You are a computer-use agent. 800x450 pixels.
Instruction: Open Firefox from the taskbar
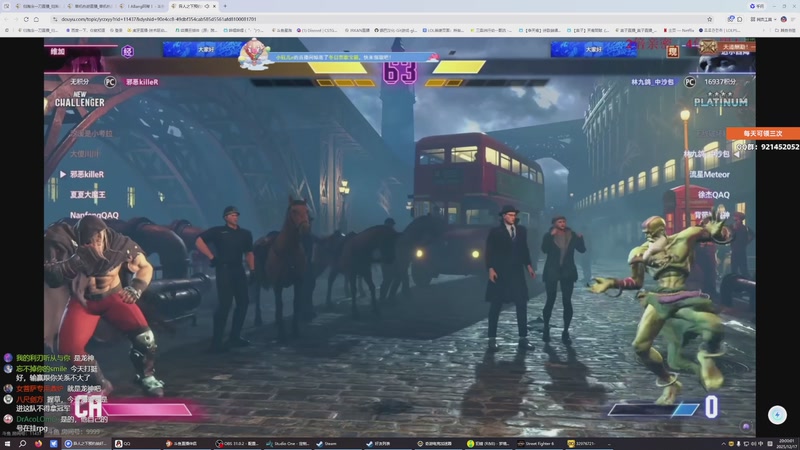[38, 444]
